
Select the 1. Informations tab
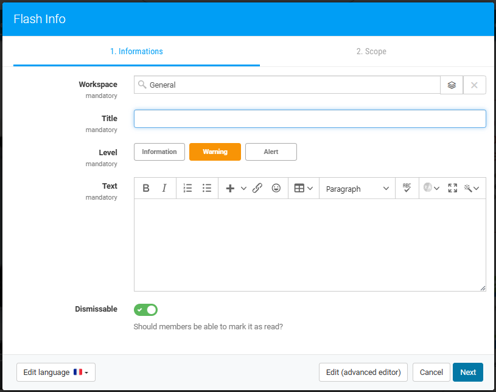(137, 51)
